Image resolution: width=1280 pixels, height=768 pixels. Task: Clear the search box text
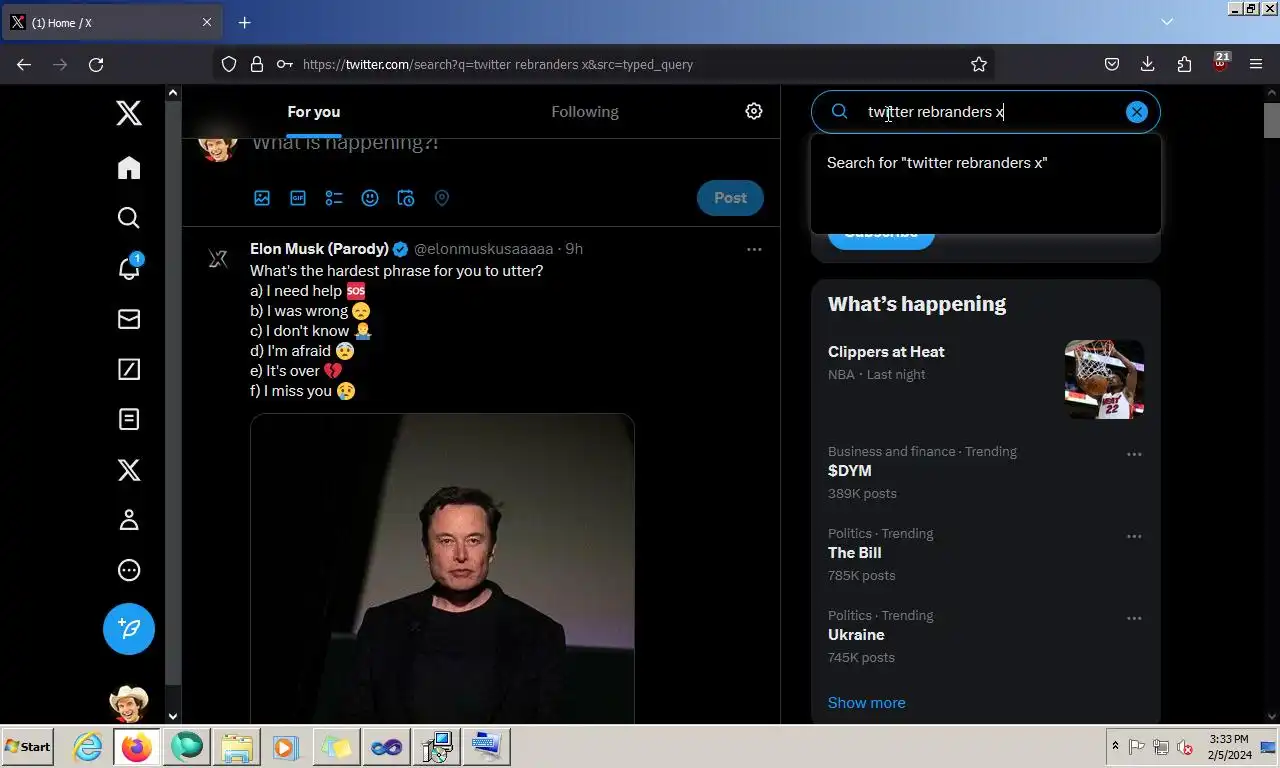(x=1137, y=112)
